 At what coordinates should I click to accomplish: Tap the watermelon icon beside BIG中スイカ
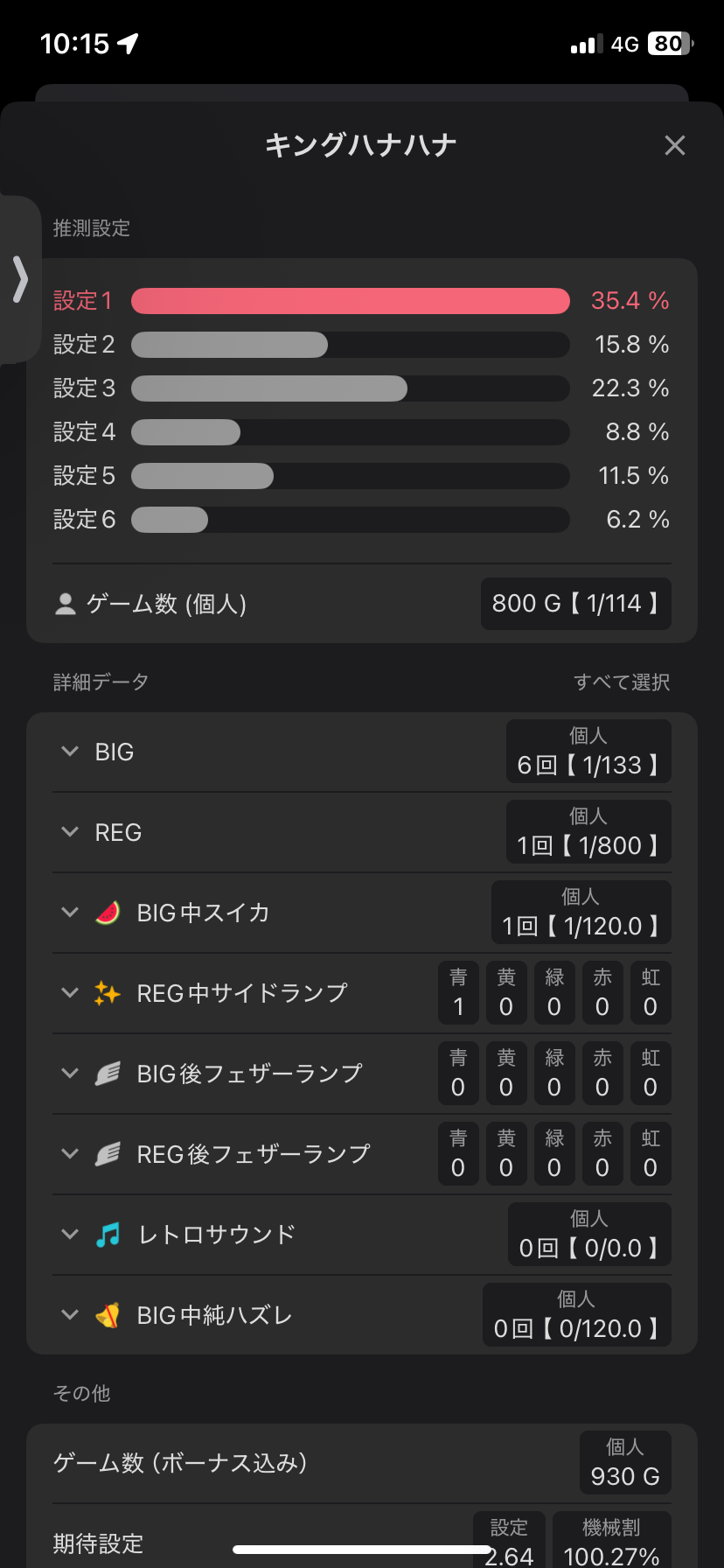(x=108, y=913)
